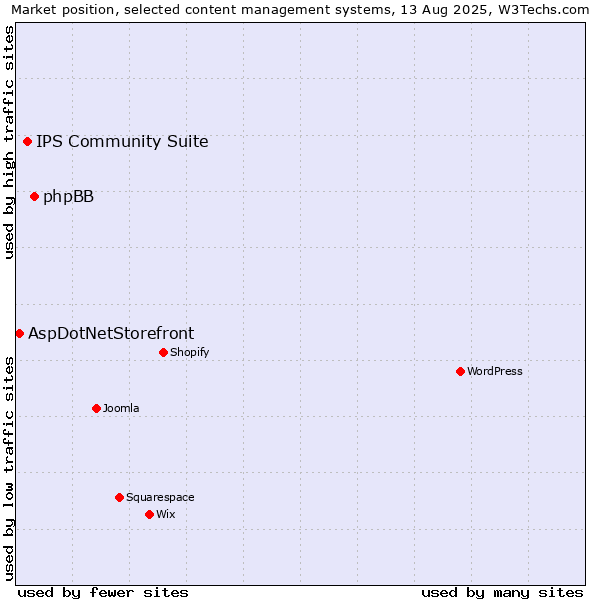This screenshot has width=600, height=600.
Task: Click the 'used by low traffic sites' label
Action: [x=8, y=469]
